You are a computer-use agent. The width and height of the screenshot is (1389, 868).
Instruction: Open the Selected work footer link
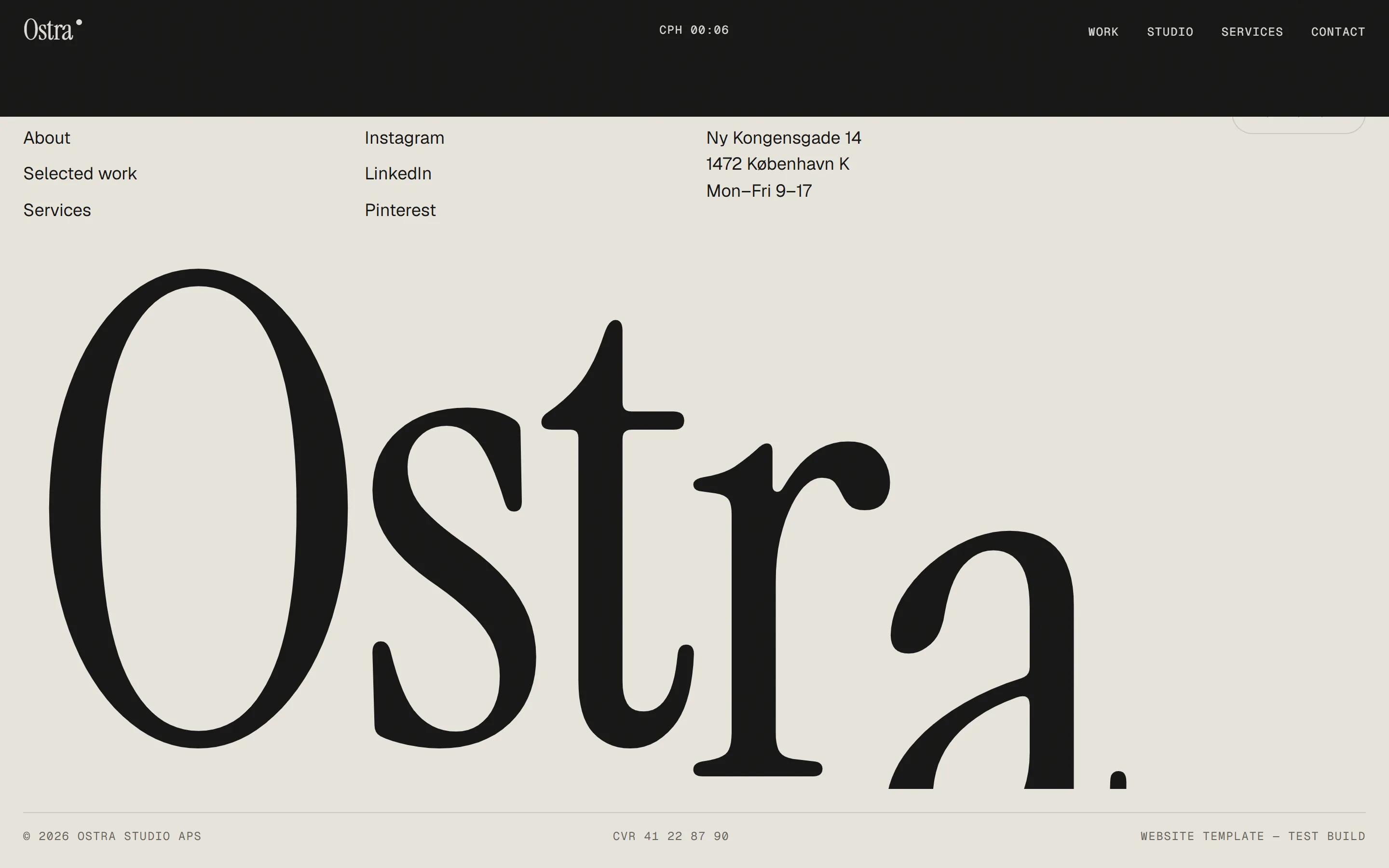point(80,174)
